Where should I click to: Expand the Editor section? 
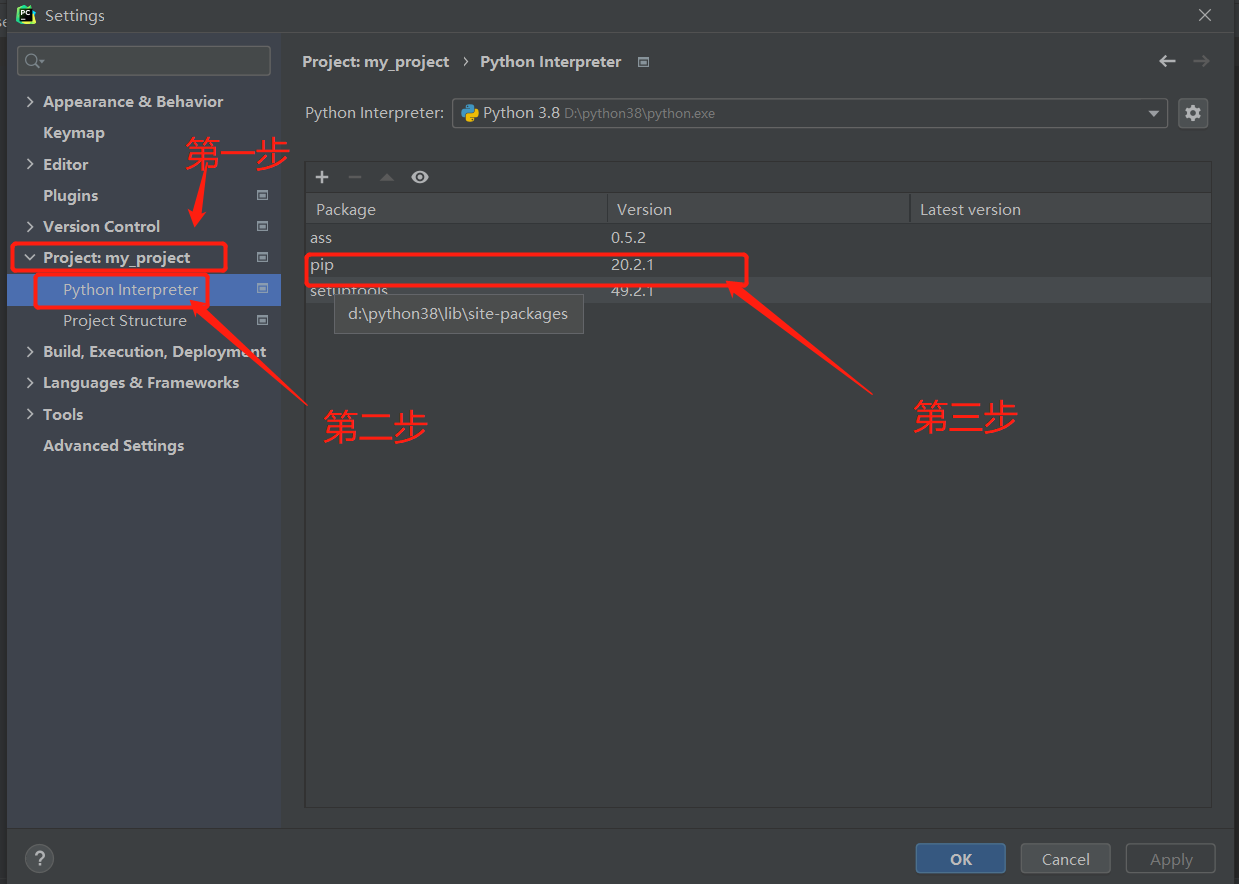[x=30, y=164]
